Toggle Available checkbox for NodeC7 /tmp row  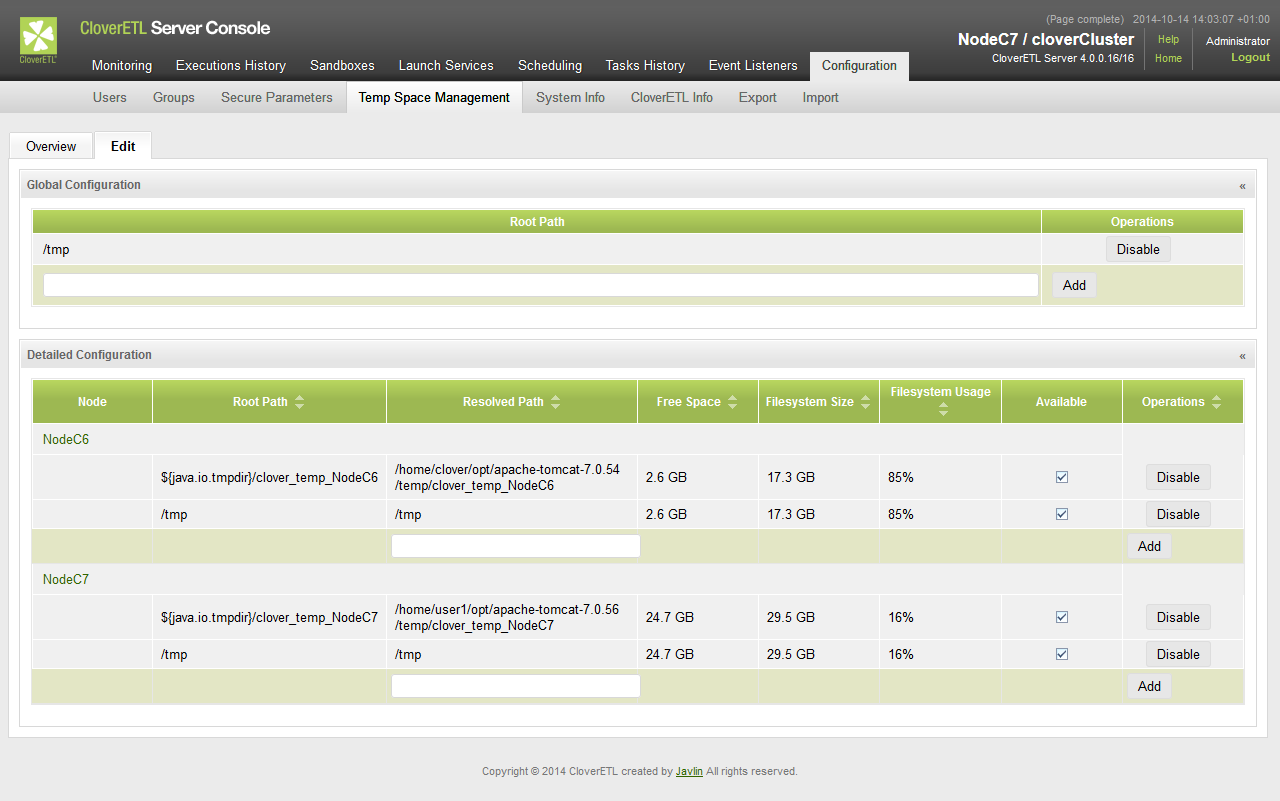click(1062, 654)
